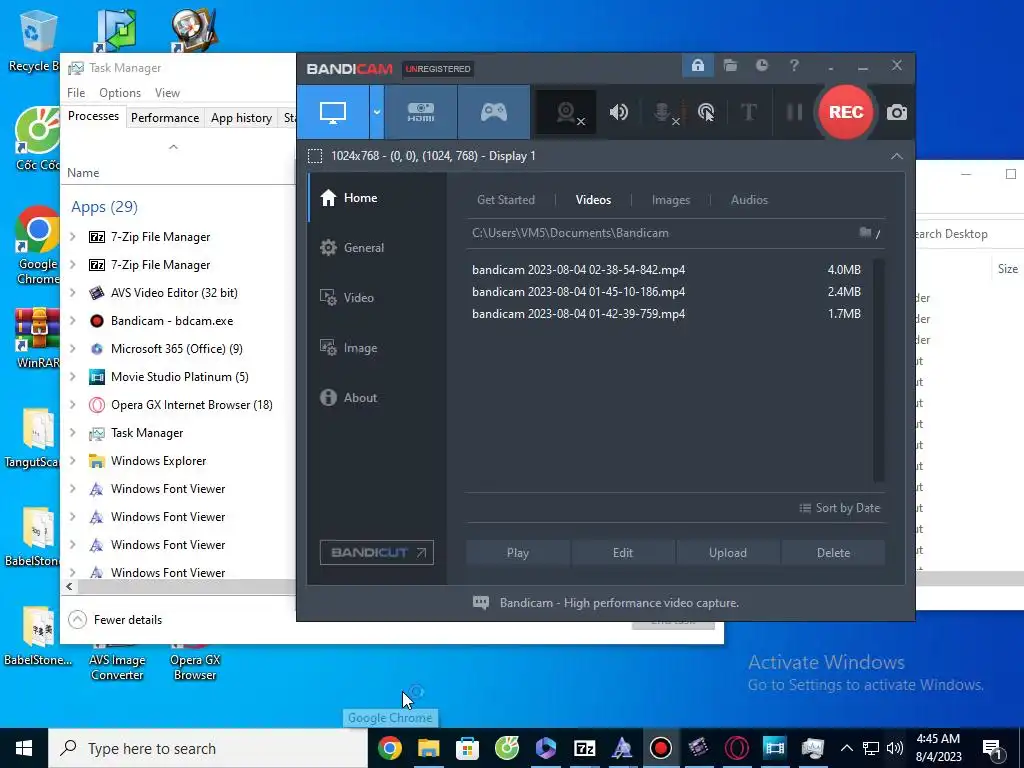Open Microsoft Store from the taskbar
Screen dimensions: 1024x768
468,748
